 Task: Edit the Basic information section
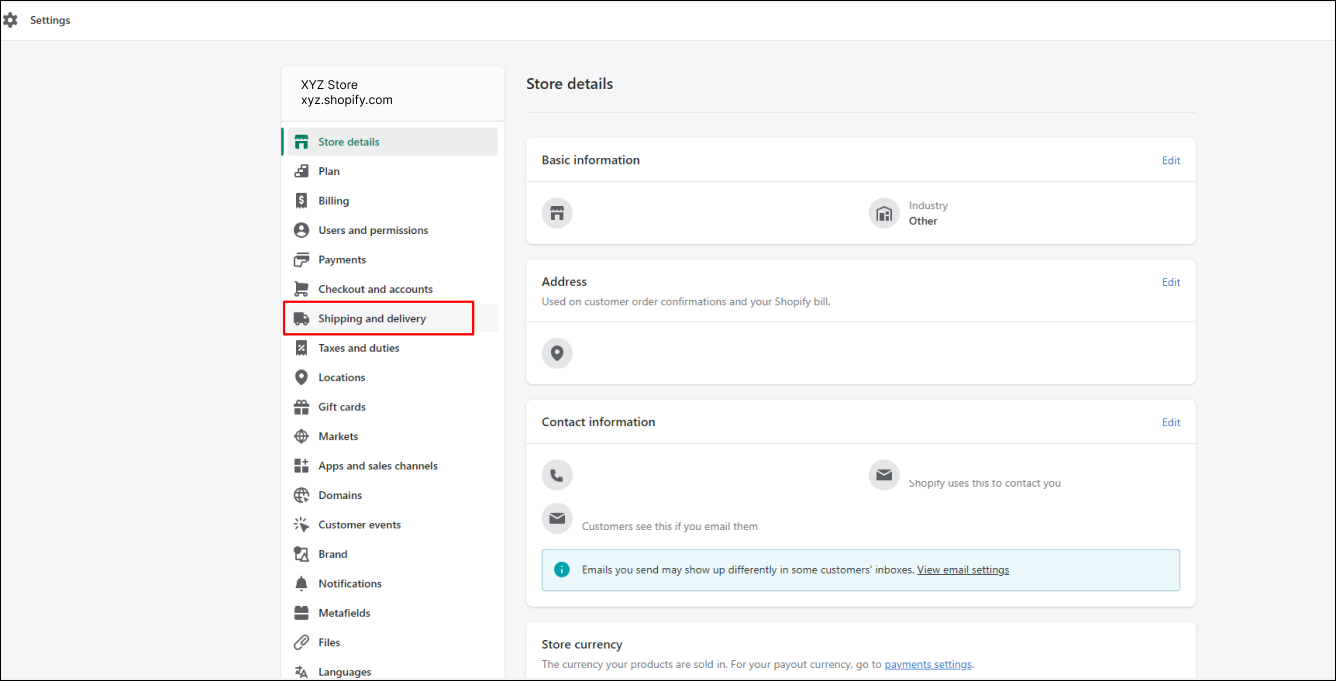coord(1171,161)
